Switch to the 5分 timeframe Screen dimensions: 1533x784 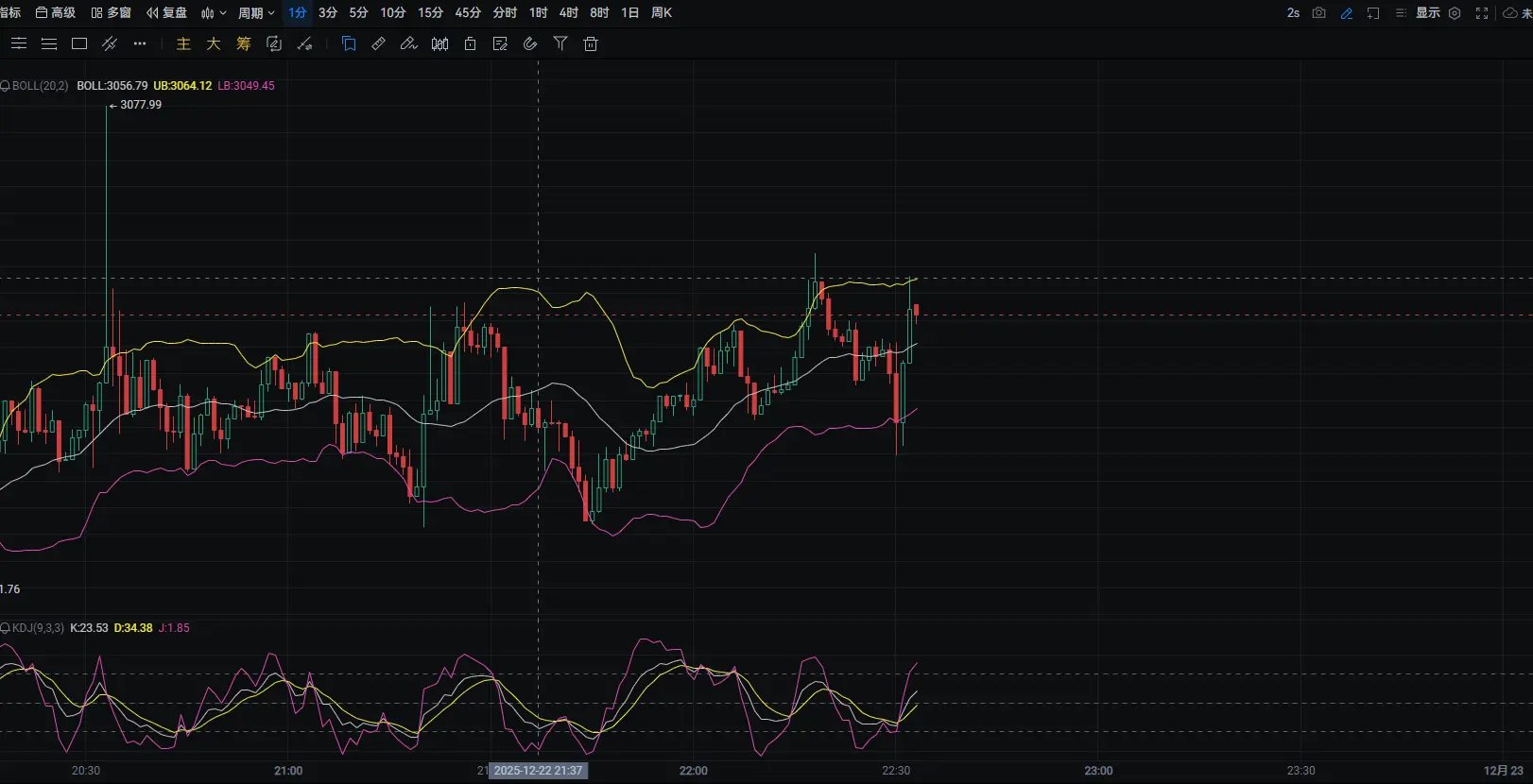click(358, 13)
